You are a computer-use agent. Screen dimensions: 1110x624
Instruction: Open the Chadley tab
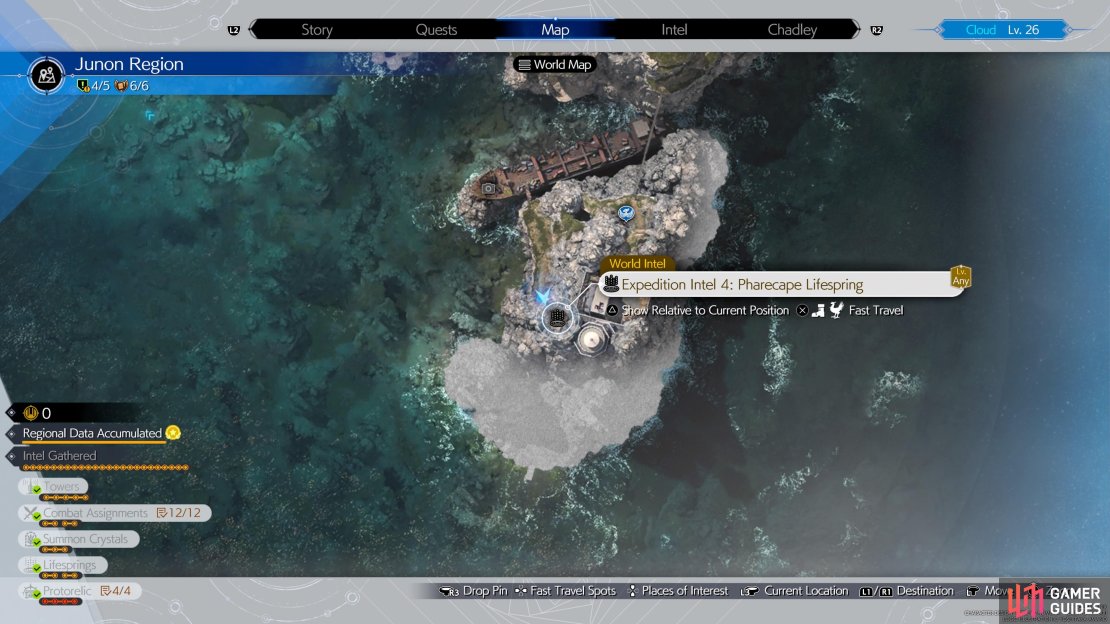coord(792,30)
